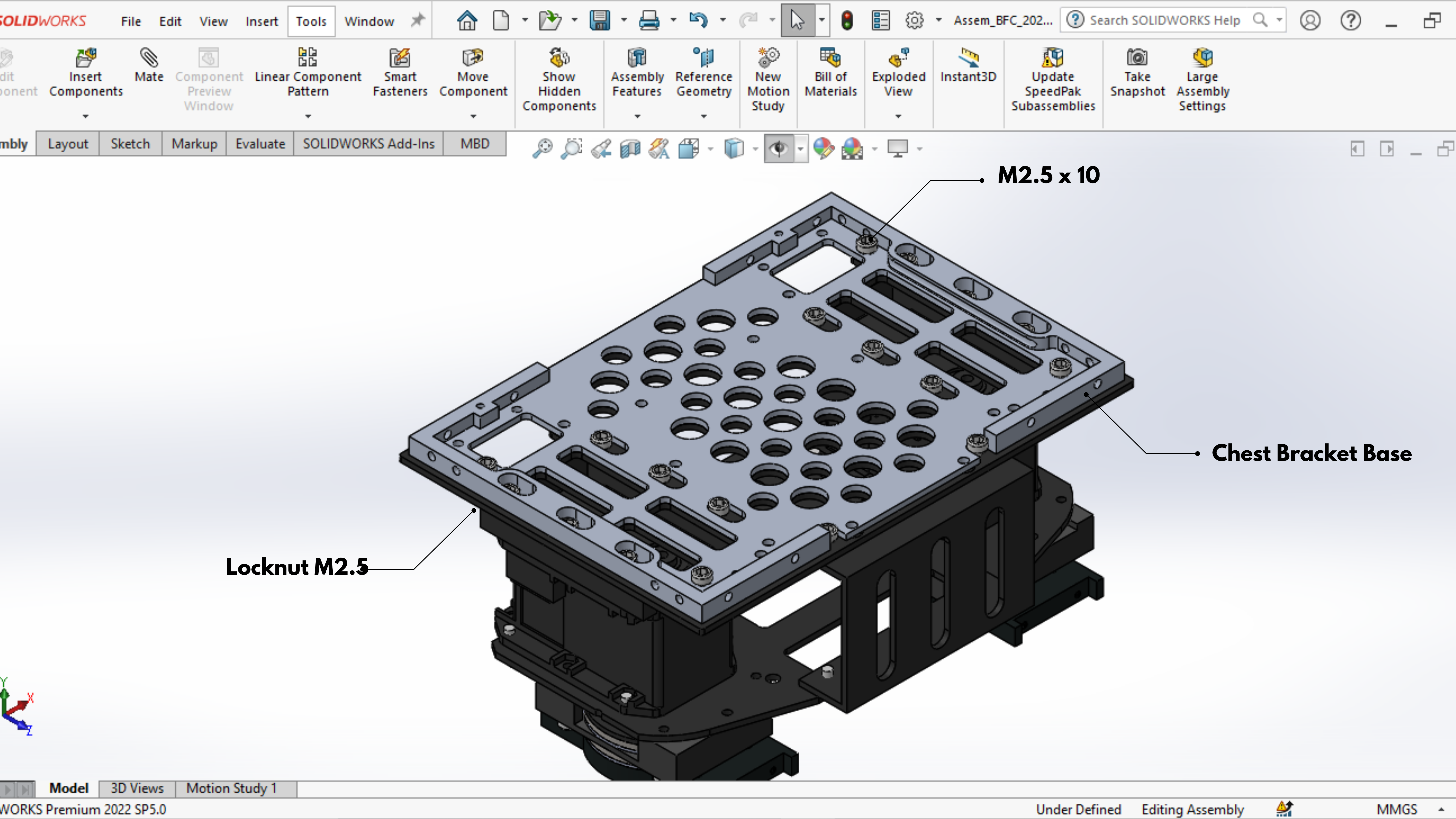This screenshot has width=1456, height=819.
Task: Switch to the Sketch tab
Action: (x=131, y=144)
